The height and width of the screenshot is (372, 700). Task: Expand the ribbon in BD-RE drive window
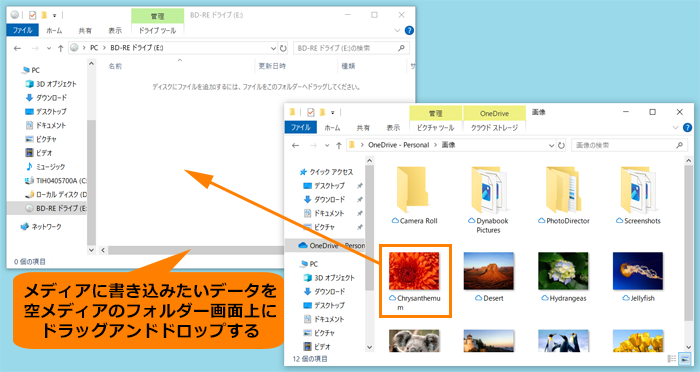397,30
